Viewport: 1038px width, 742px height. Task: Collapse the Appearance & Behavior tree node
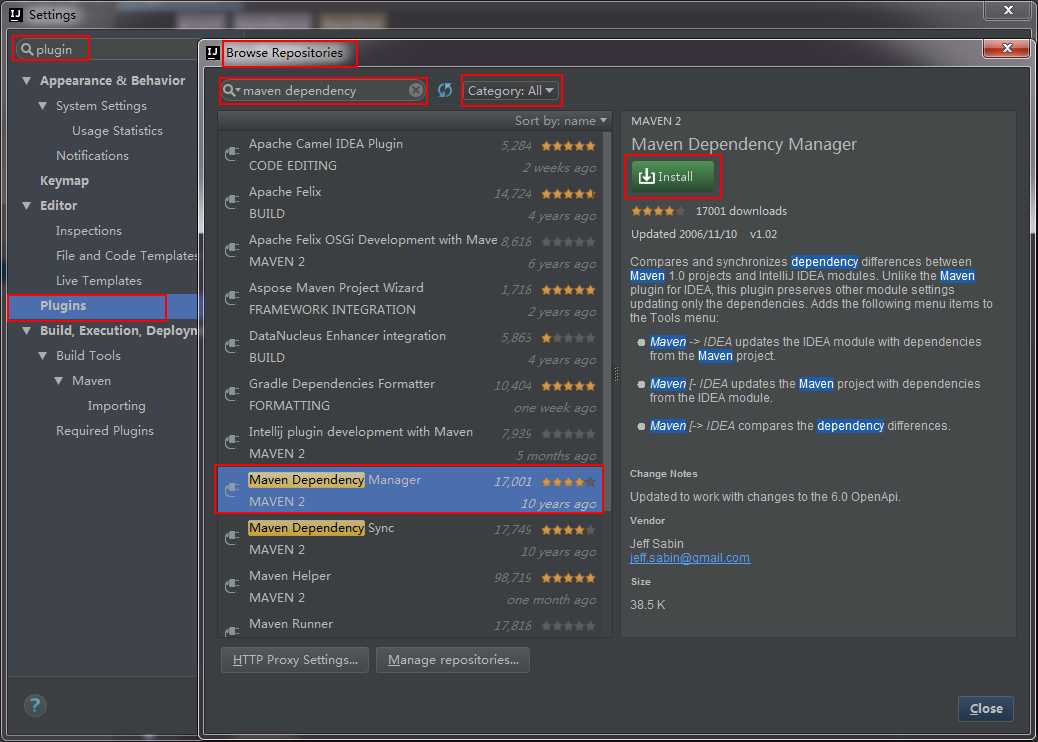pos(26,81)
